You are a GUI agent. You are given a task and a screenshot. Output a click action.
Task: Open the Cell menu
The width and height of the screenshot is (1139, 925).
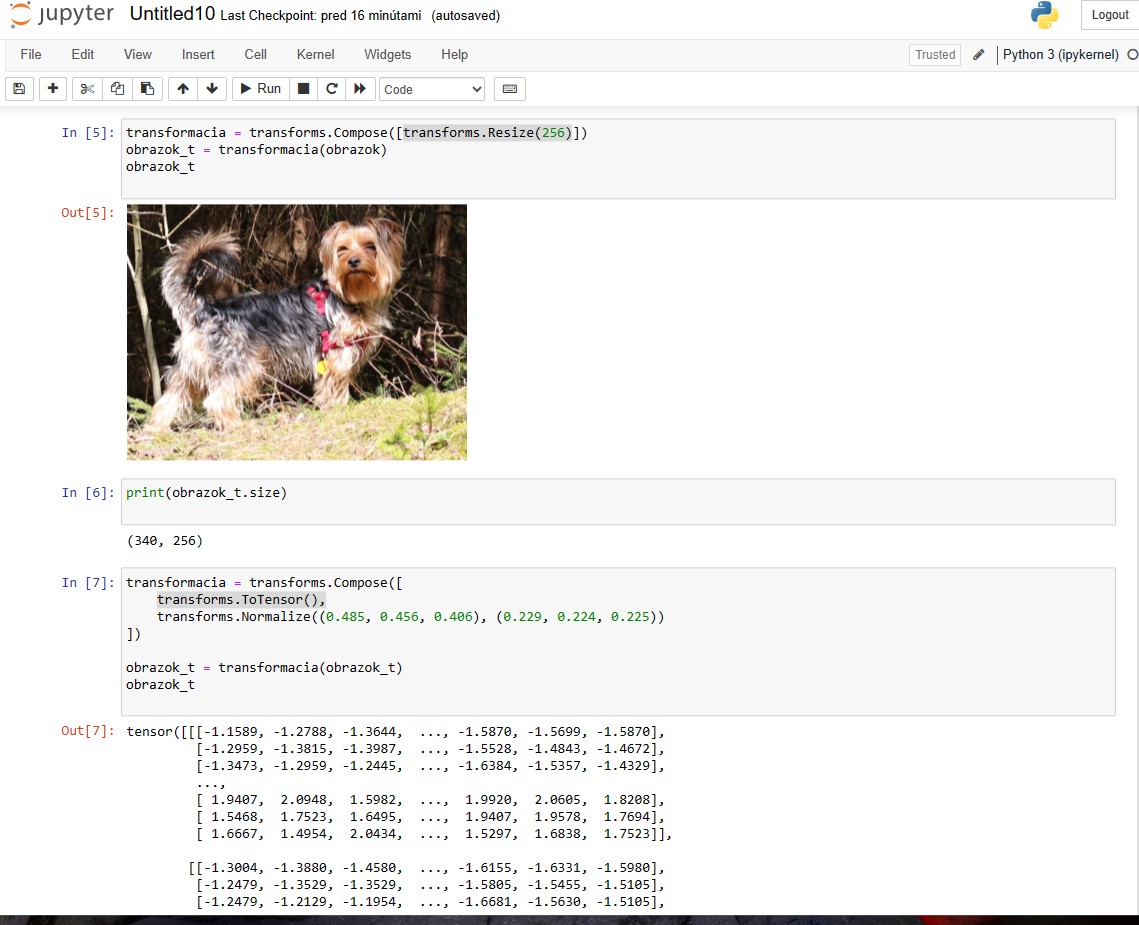click(255, 55)
